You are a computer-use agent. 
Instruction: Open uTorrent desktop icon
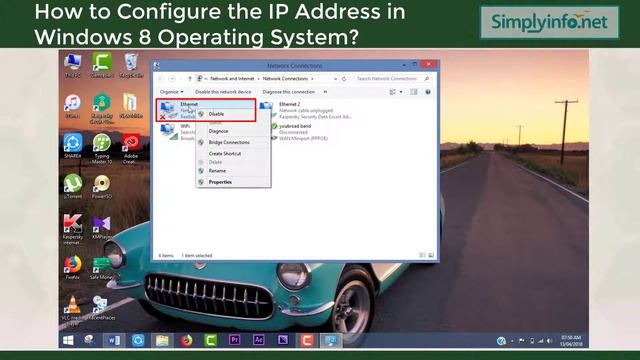(x=73, y=187)
